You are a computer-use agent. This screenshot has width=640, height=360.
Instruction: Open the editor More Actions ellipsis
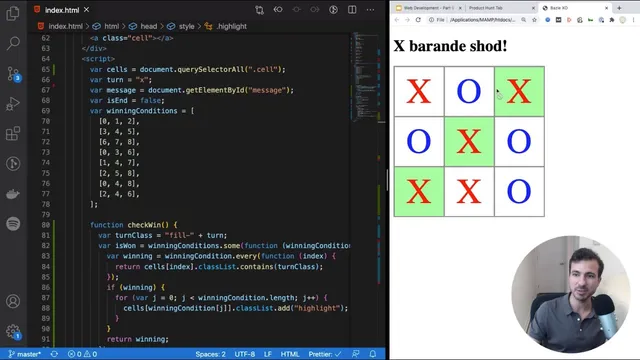[x=370, y=10]
